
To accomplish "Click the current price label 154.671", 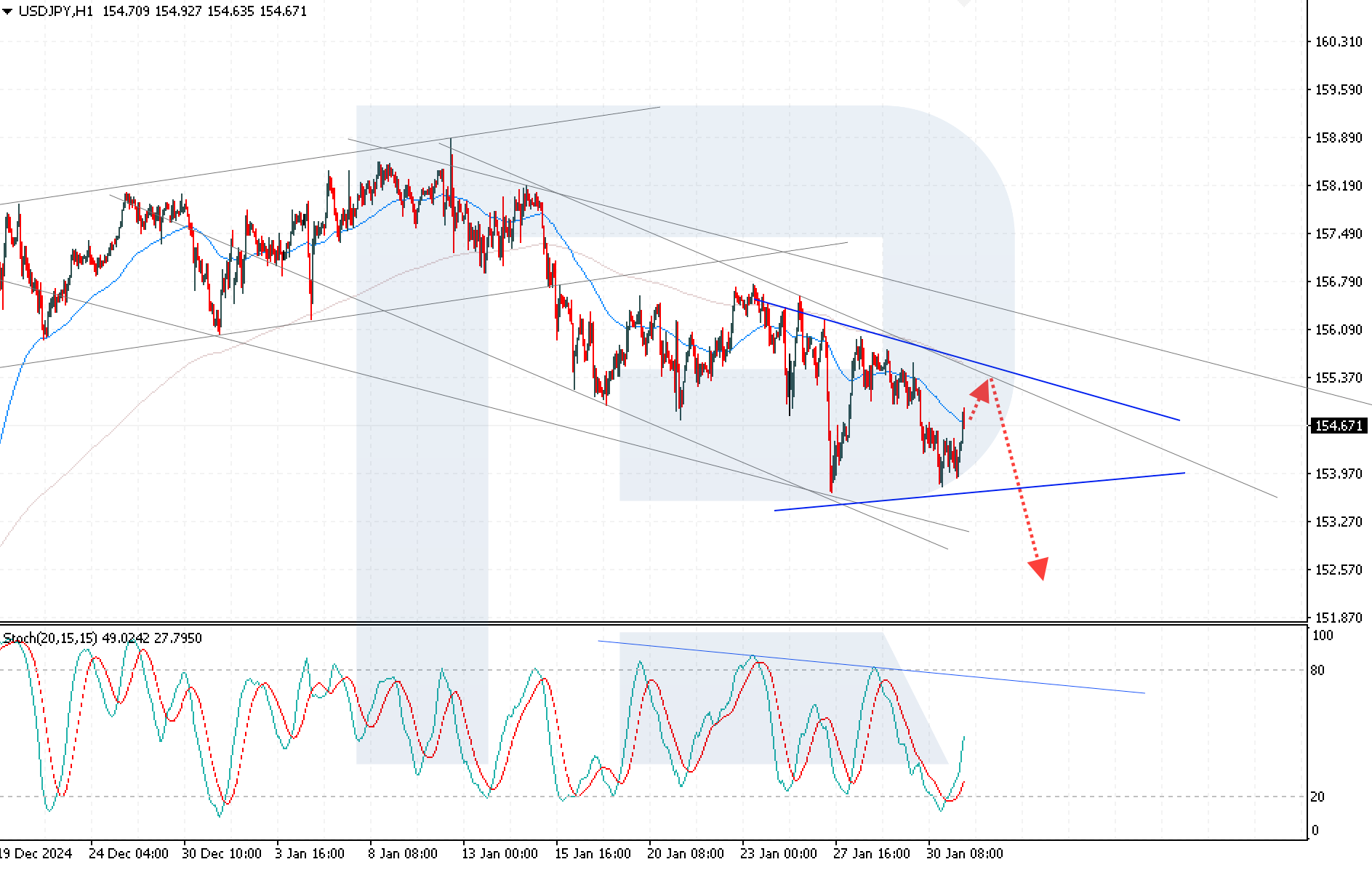I will [x=1339, y=426].
